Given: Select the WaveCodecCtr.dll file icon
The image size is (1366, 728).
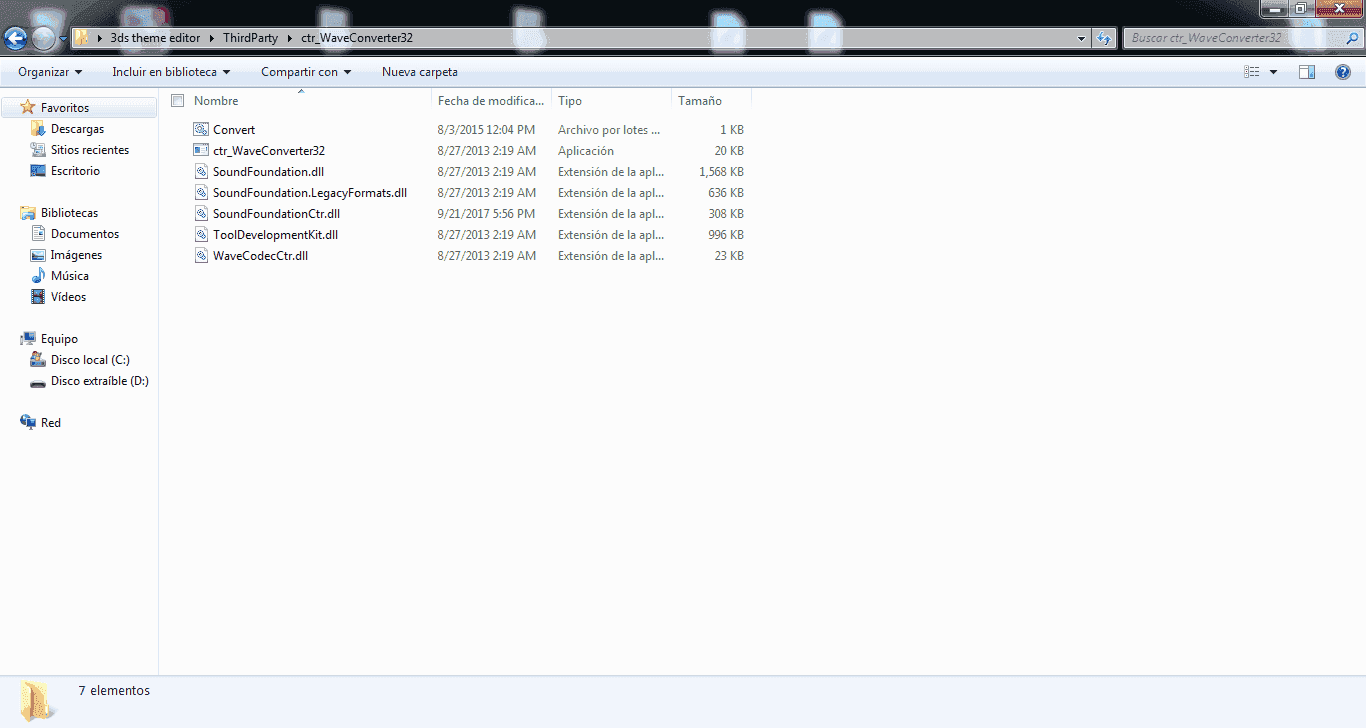Looking at the screenshot, I should click(202, 256).
